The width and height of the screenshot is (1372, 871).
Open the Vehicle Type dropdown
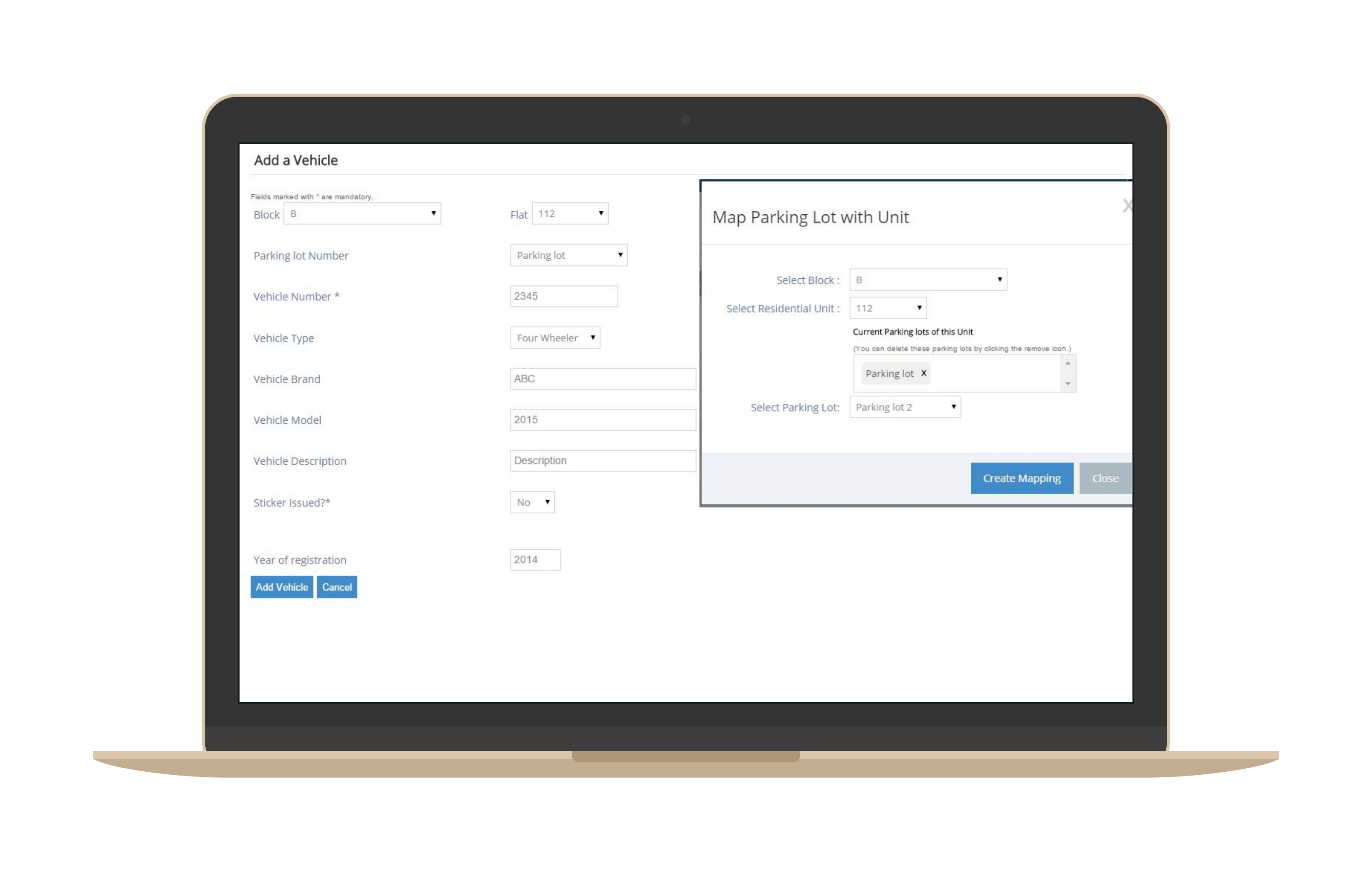point(555,338)
